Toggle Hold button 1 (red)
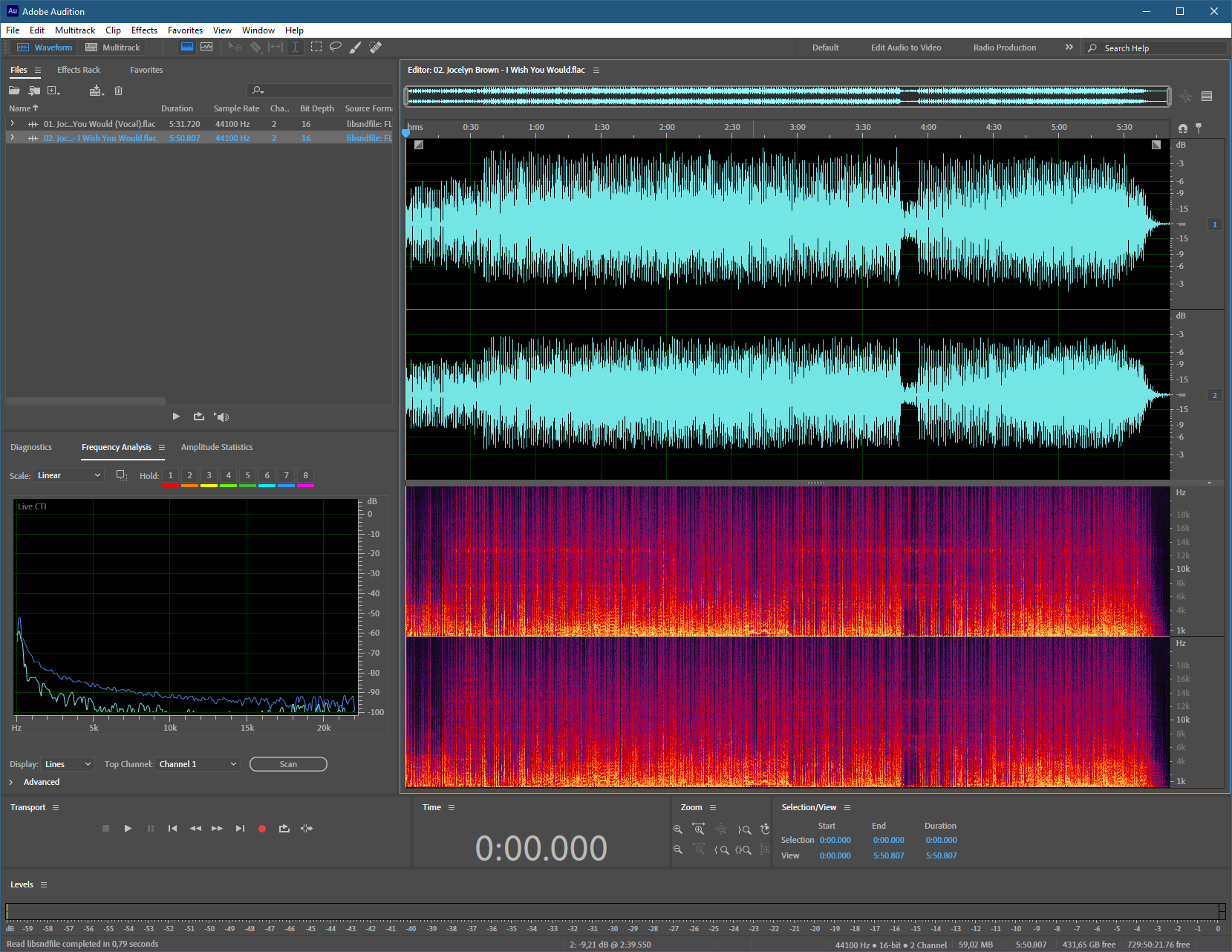 coord(170,476)
